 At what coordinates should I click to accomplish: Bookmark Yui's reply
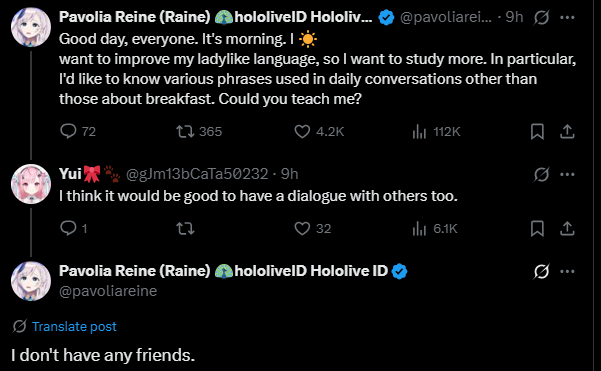pos(537,229)
